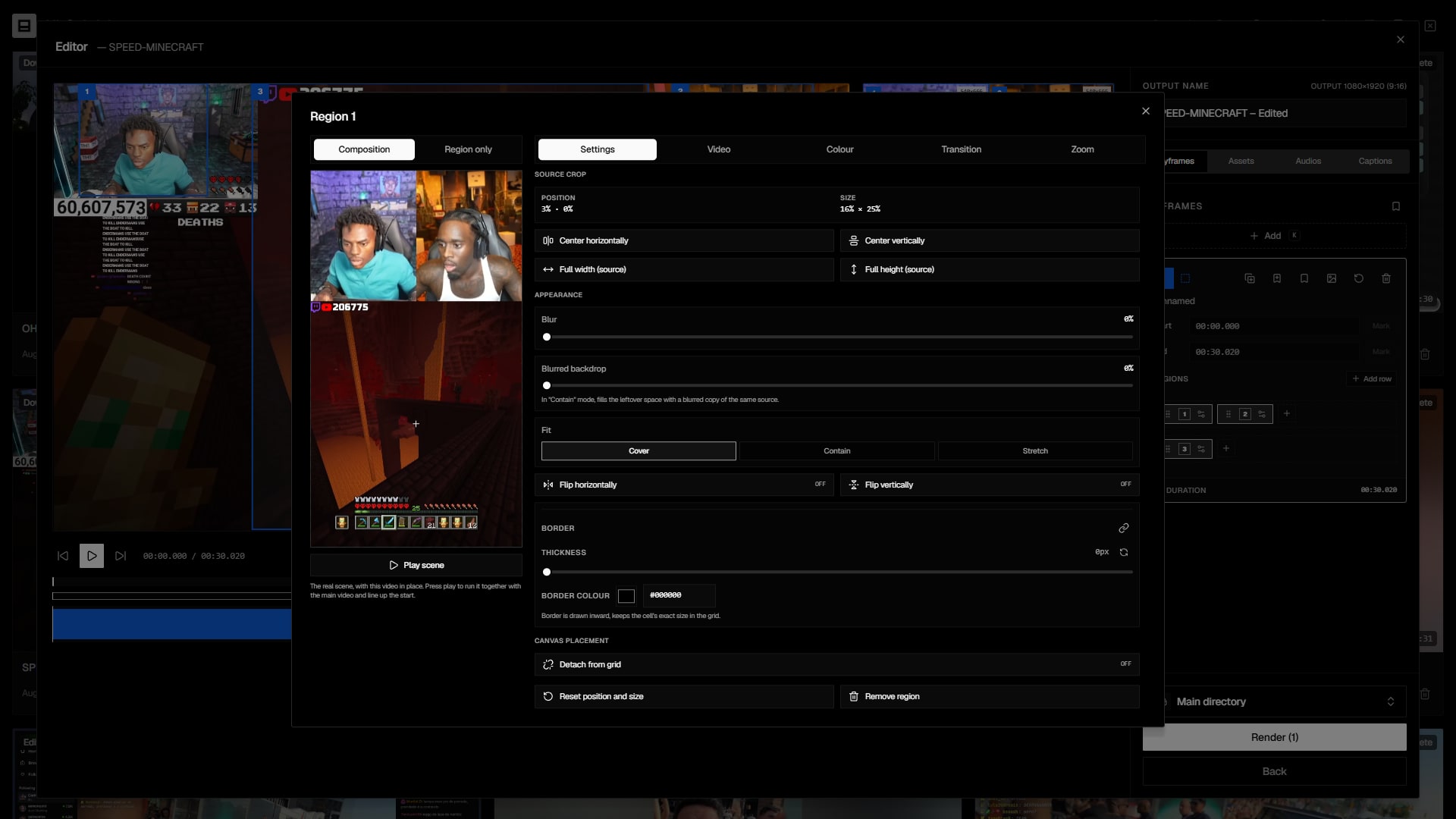Viewport: 1456px width, 819px height.
Task: Click the border colour hex input field
Action: click(679, 595)
